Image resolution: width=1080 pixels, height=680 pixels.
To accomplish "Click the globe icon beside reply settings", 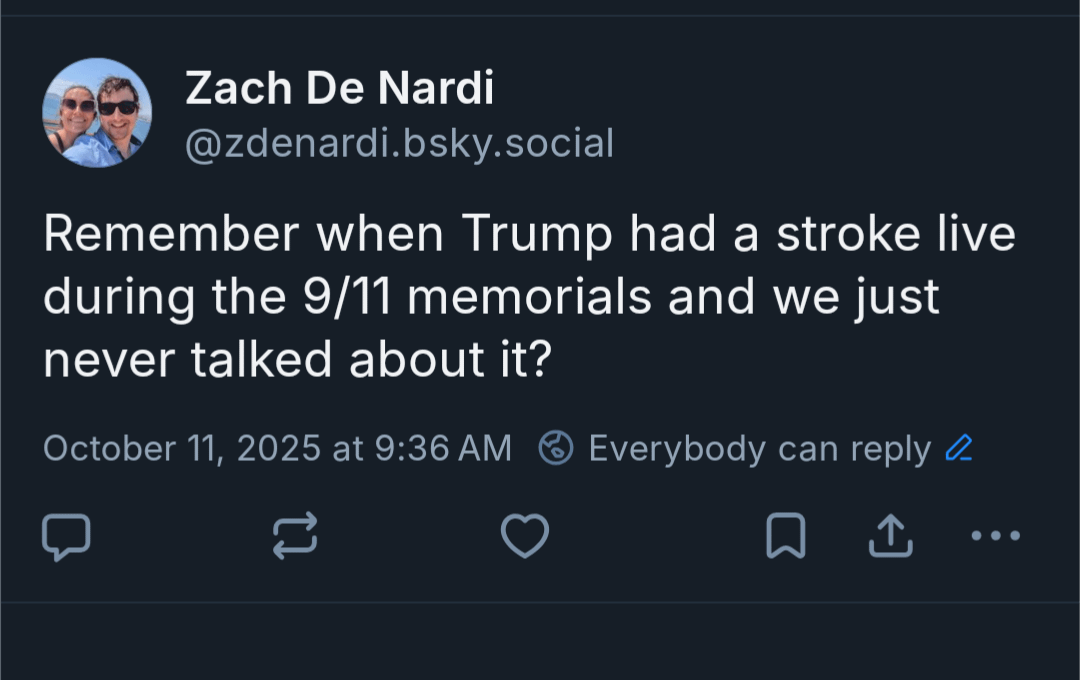I will 556,449.
